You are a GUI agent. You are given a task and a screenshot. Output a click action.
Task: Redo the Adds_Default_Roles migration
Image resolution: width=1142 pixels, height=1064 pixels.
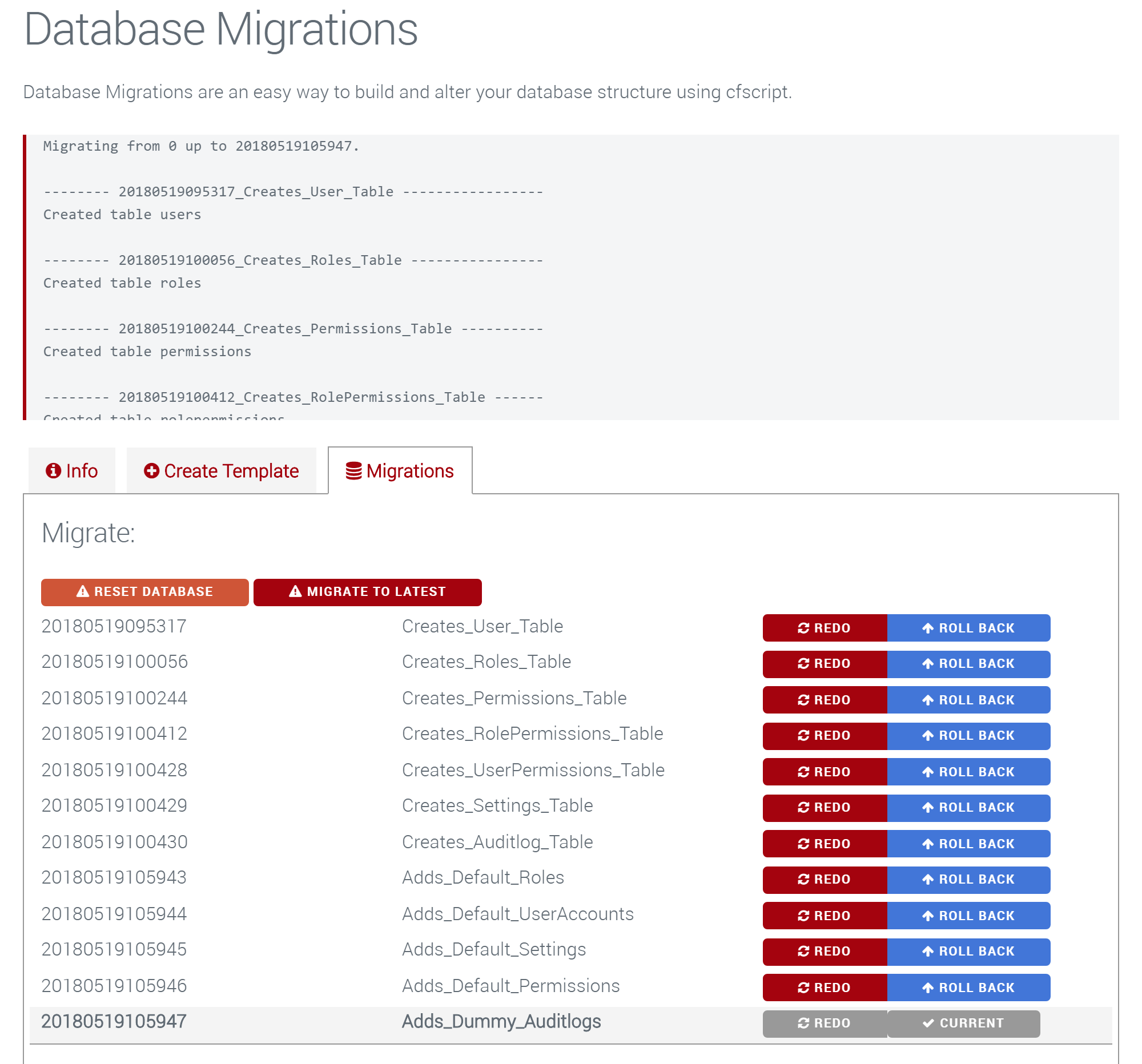825,879
